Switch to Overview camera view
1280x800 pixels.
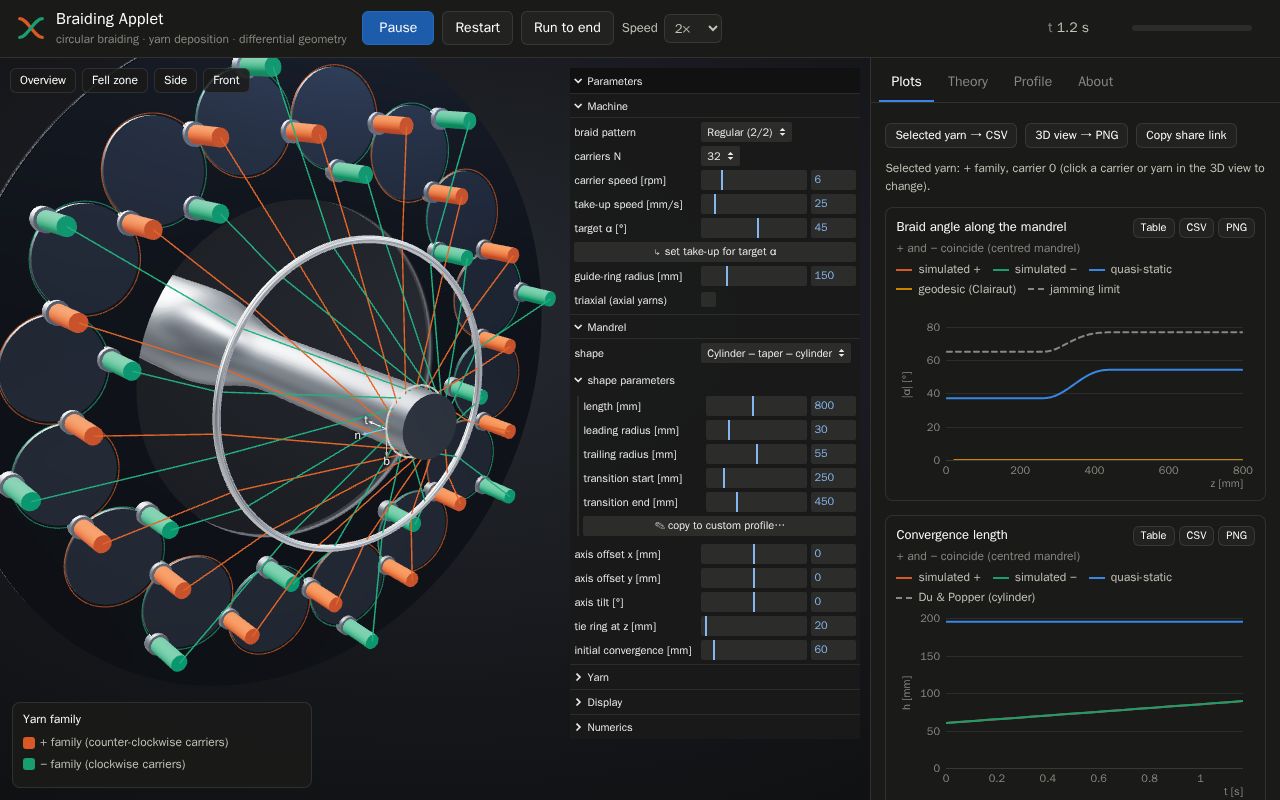point(43,80)
